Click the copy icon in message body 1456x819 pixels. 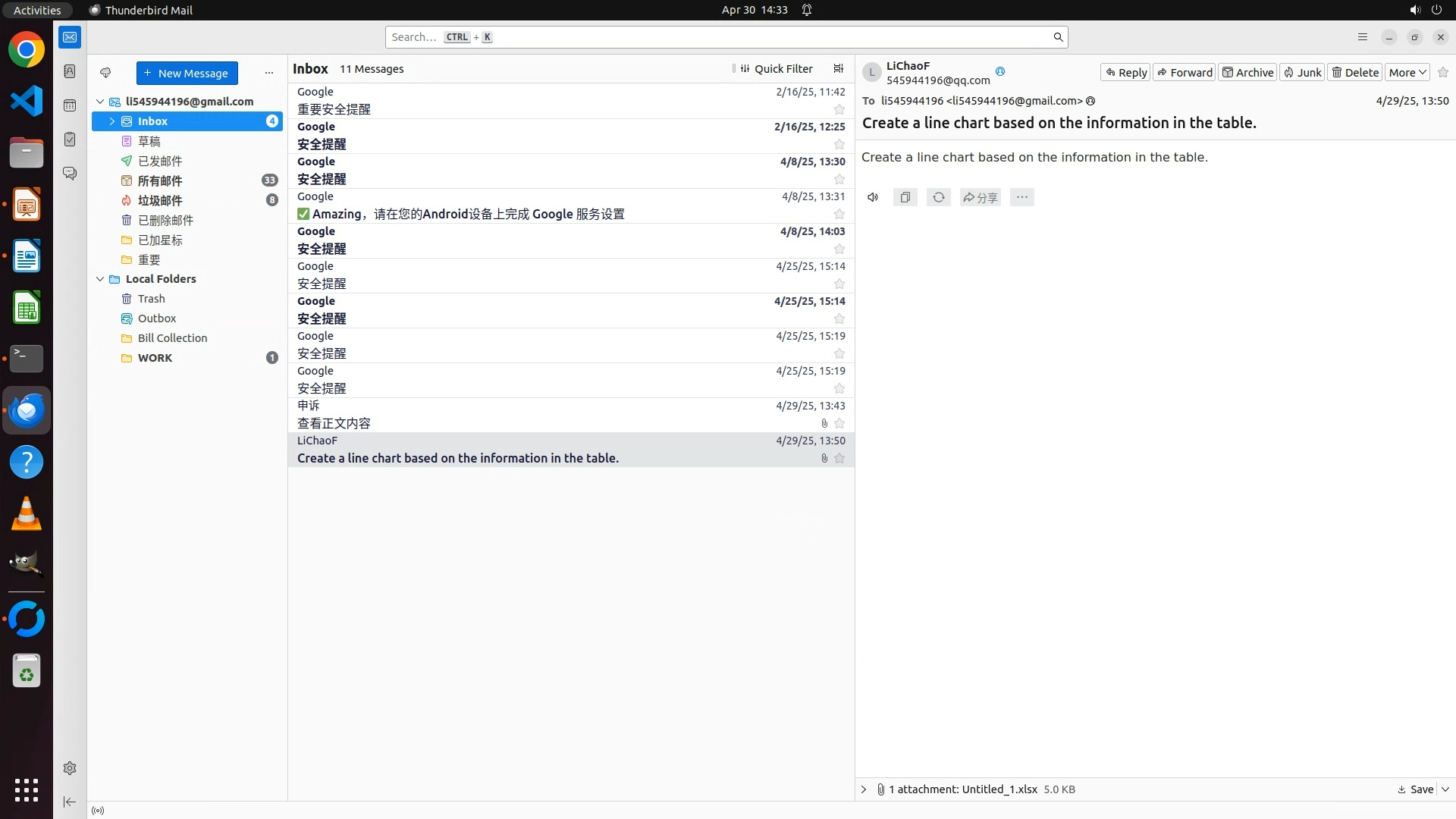905,197
